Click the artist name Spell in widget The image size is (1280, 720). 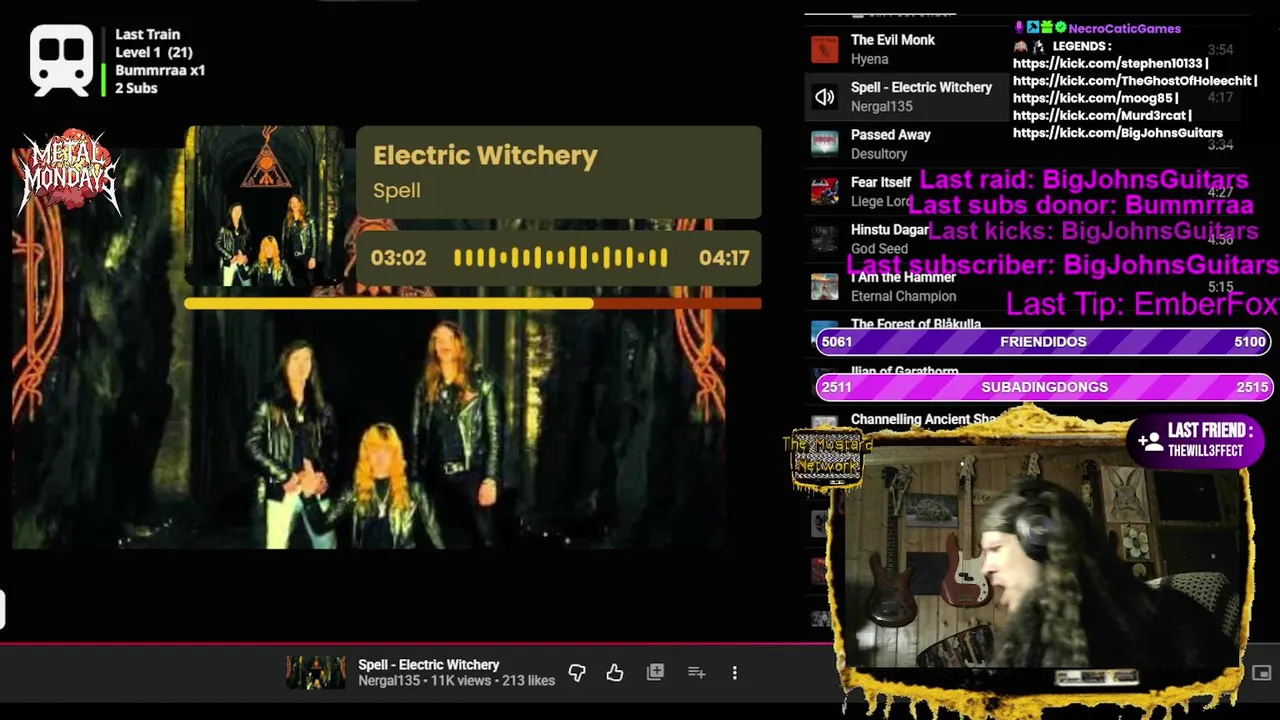click(397, 190)
